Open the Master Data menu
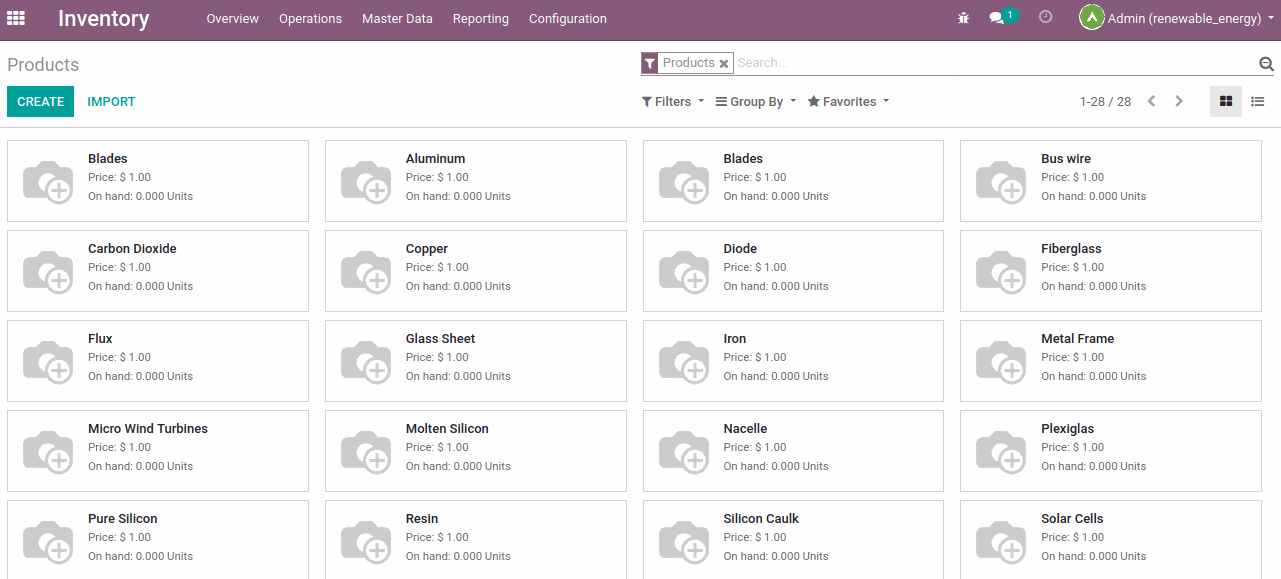 click(x=397, y=19)
